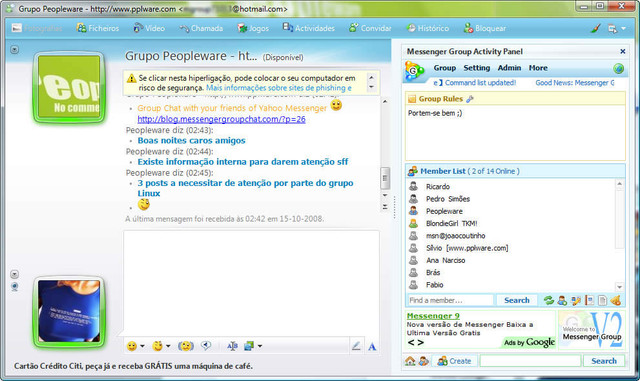
Task: Click the message typing area
Action: (x=251, y=283)
